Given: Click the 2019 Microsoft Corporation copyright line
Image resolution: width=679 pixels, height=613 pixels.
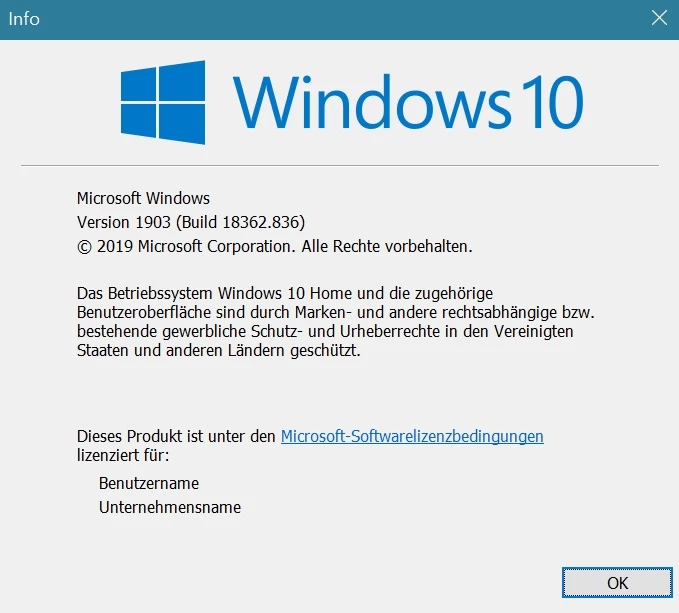Looking at the screenshot, I should coord(275,246).
